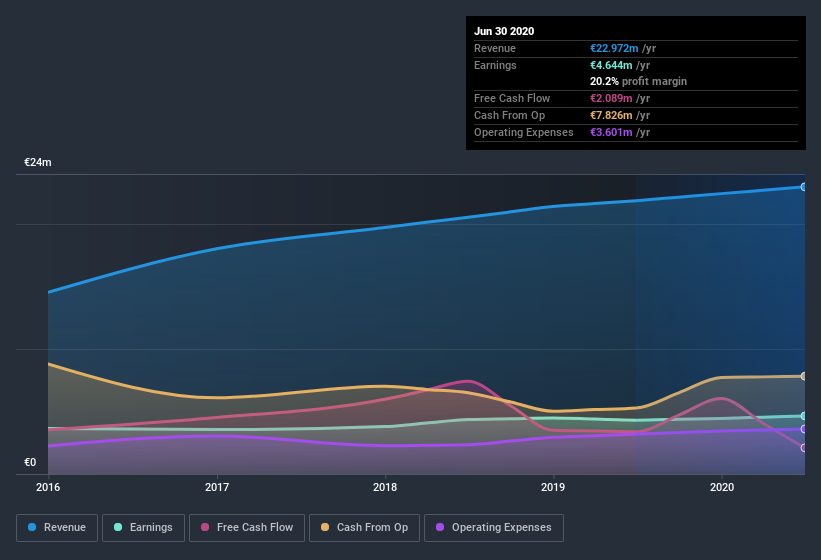Click the Earnings row label in the tooltip
This screenshot has width=821, height=560.
point(495,65)
